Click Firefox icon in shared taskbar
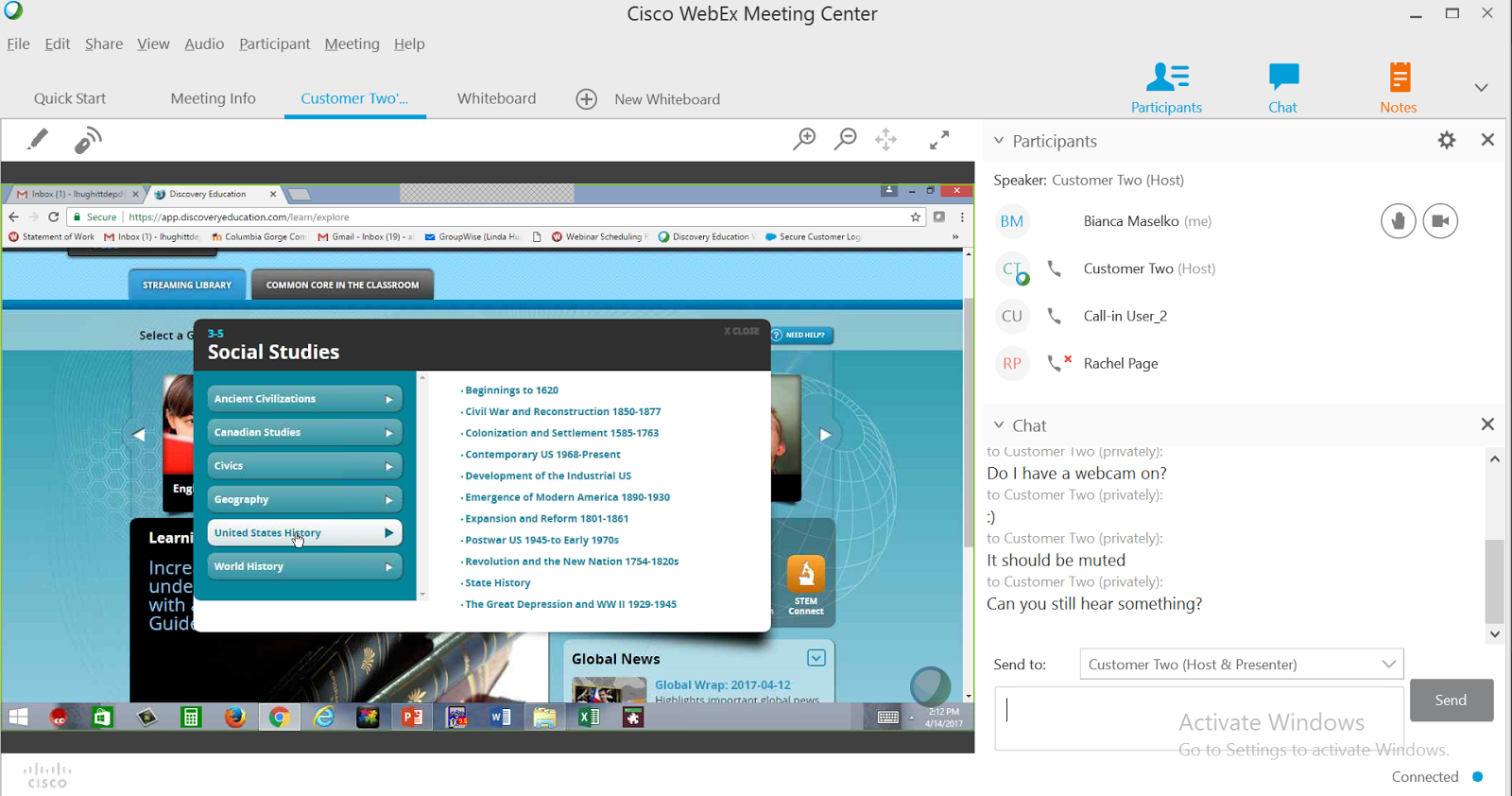1512x796 pixels. 235,718
